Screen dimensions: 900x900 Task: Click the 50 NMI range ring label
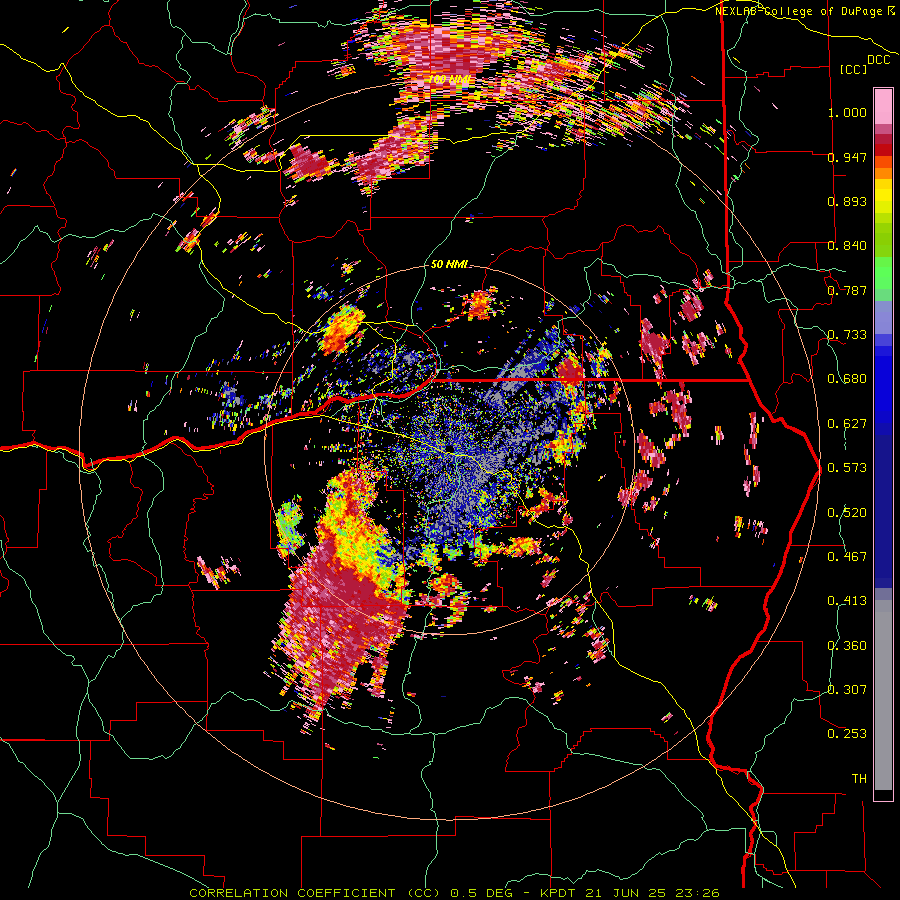point(449,265)
